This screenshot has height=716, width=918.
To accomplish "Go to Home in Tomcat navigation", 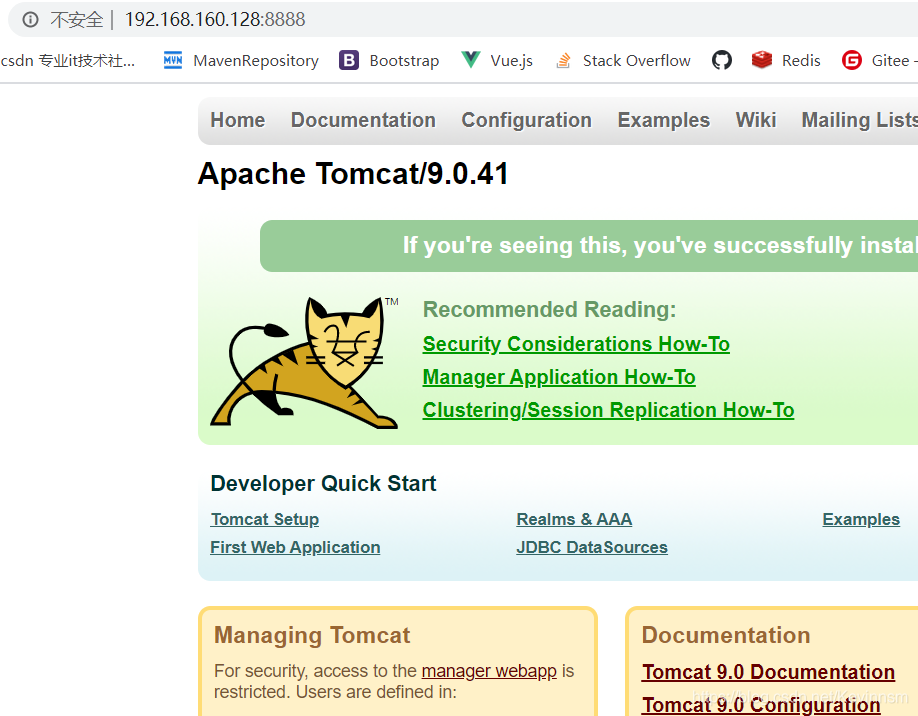I will click(x=238, y=120).
